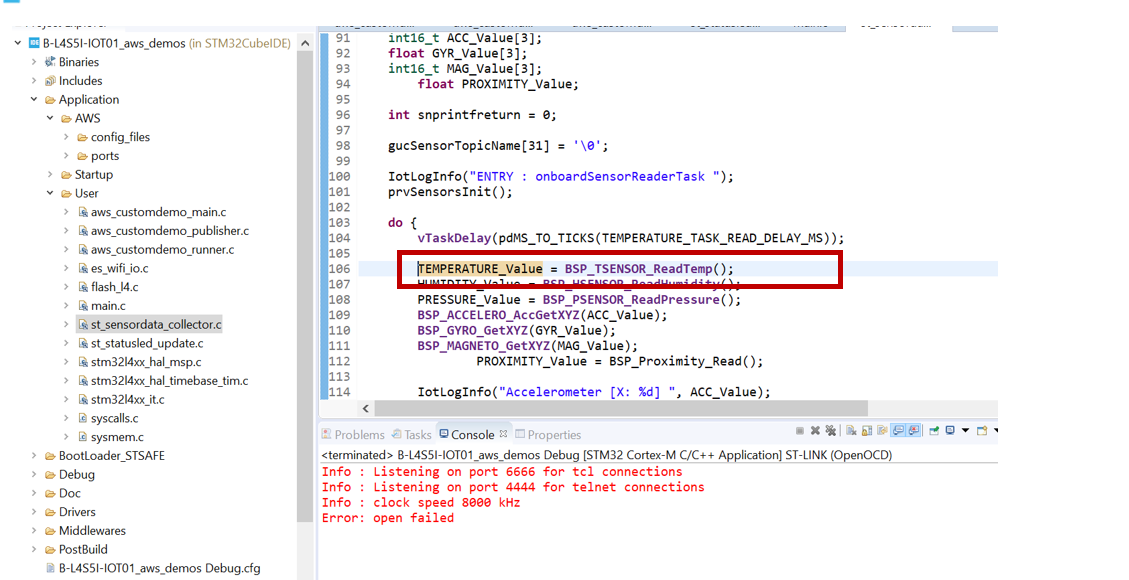The width and height of the screenshot is (1129, 580).
Task: Select the Debug folder
Action: click(x=76, y=474)
